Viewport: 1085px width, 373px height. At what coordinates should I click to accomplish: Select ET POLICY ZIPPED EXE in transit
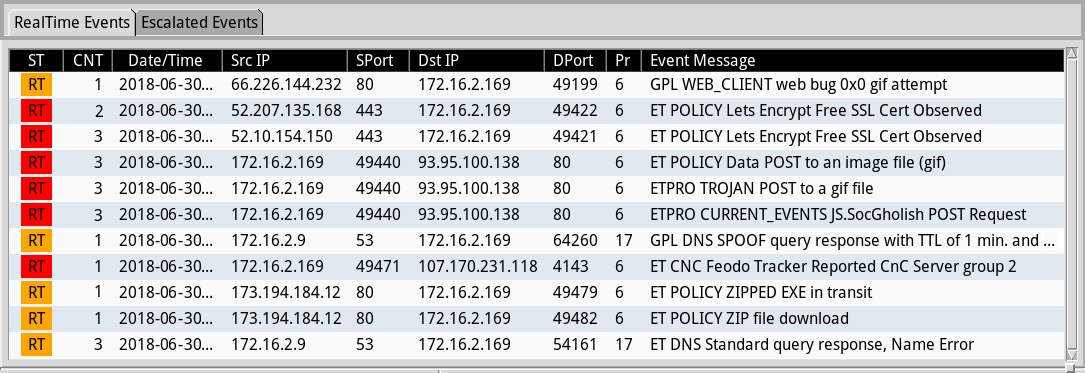point(536,293)
